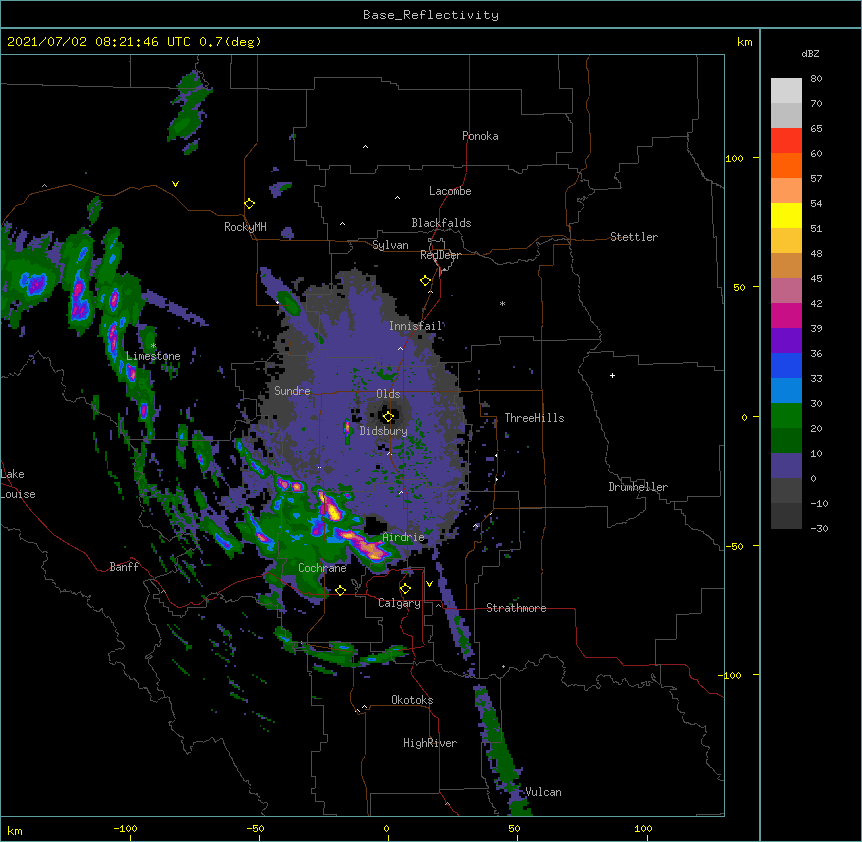This screenshot has width=862, height=842.
Task: Click the yellow diamond marker south of Cochrane
Action: [x=340, y=590]
